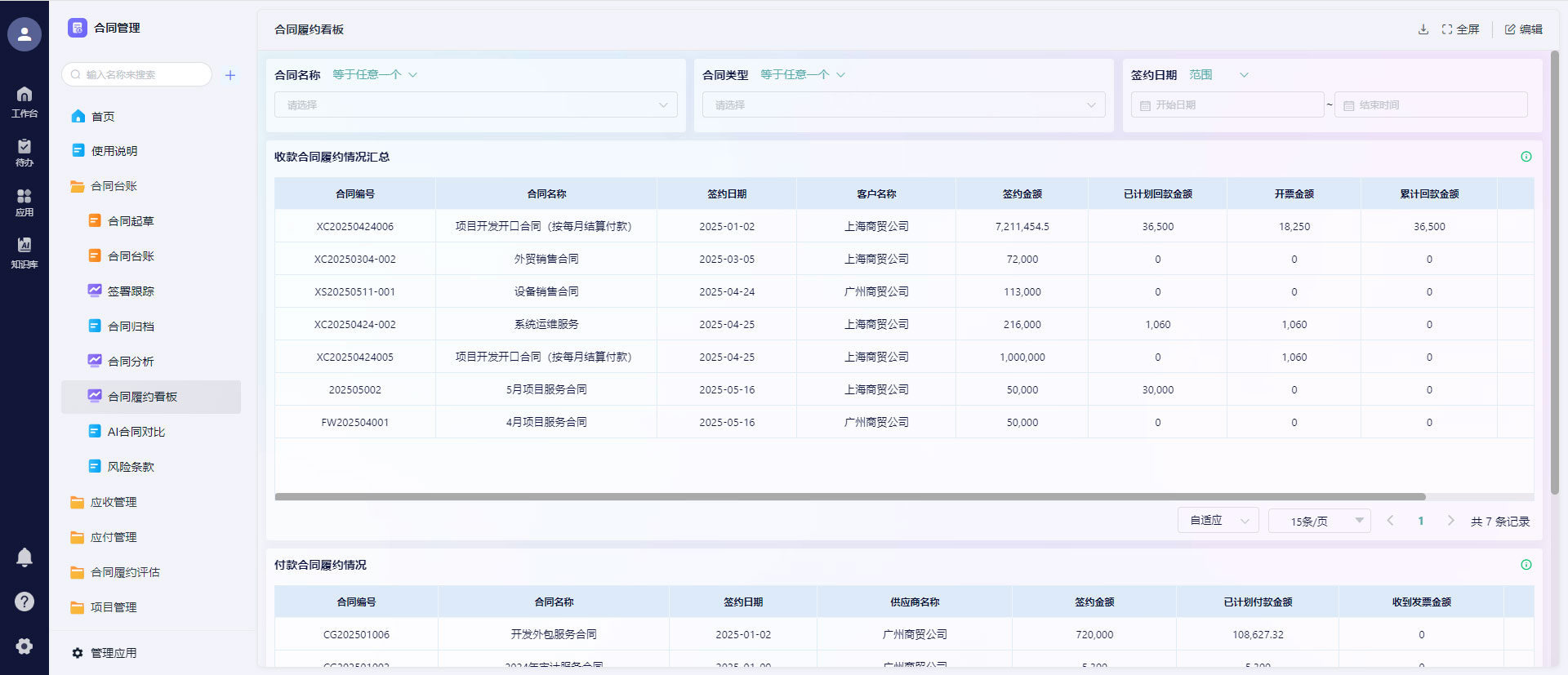1568x675 pixels.
Task: Open the settings gear in left rail
Action: tap(24, 646)
